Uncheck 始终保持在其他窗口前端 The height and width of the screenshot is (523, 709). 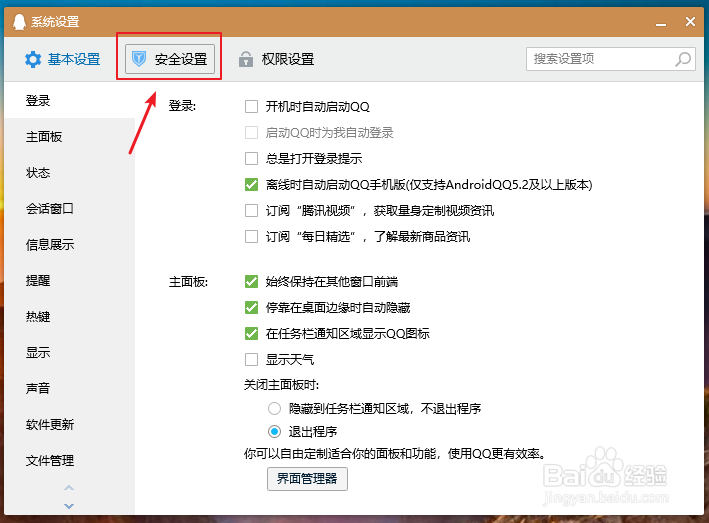[x=251, y=282]
